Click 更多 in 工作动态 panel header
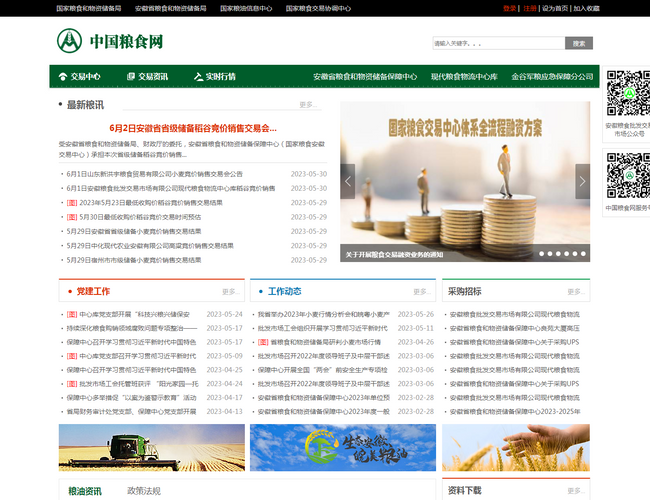Screen dimensions: 650x500 click(x=422, y=291)
